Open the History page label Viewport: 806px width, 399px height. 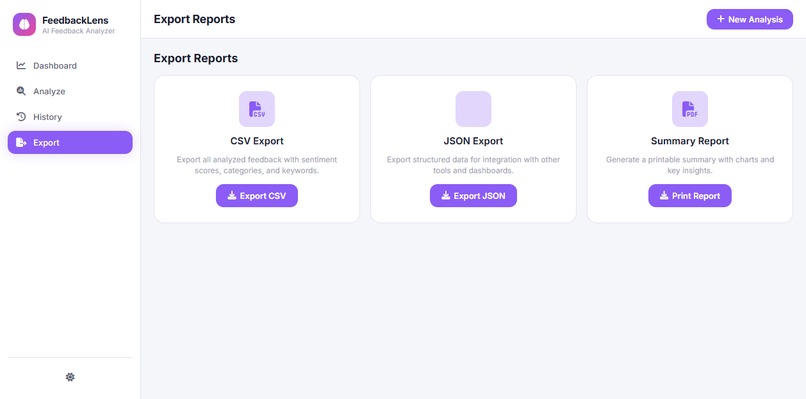47,117
